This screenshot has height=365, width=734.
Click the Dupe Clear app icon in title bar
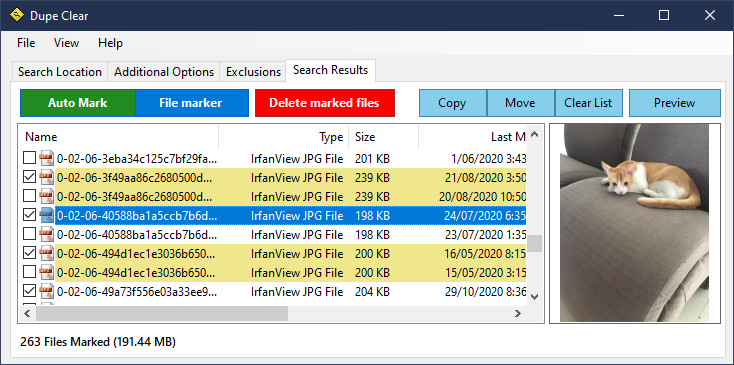pyautogui.click(x=16, y=15)
